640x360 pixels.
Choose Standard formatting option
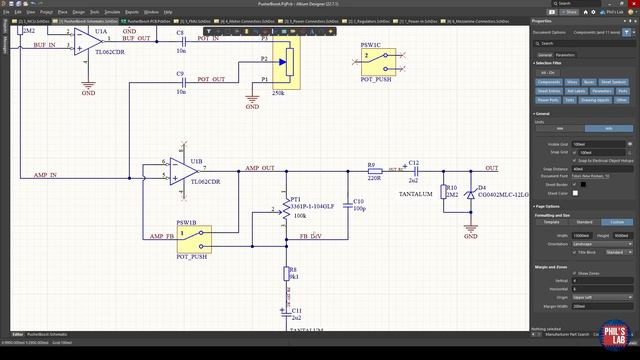(x=584, y=222)
